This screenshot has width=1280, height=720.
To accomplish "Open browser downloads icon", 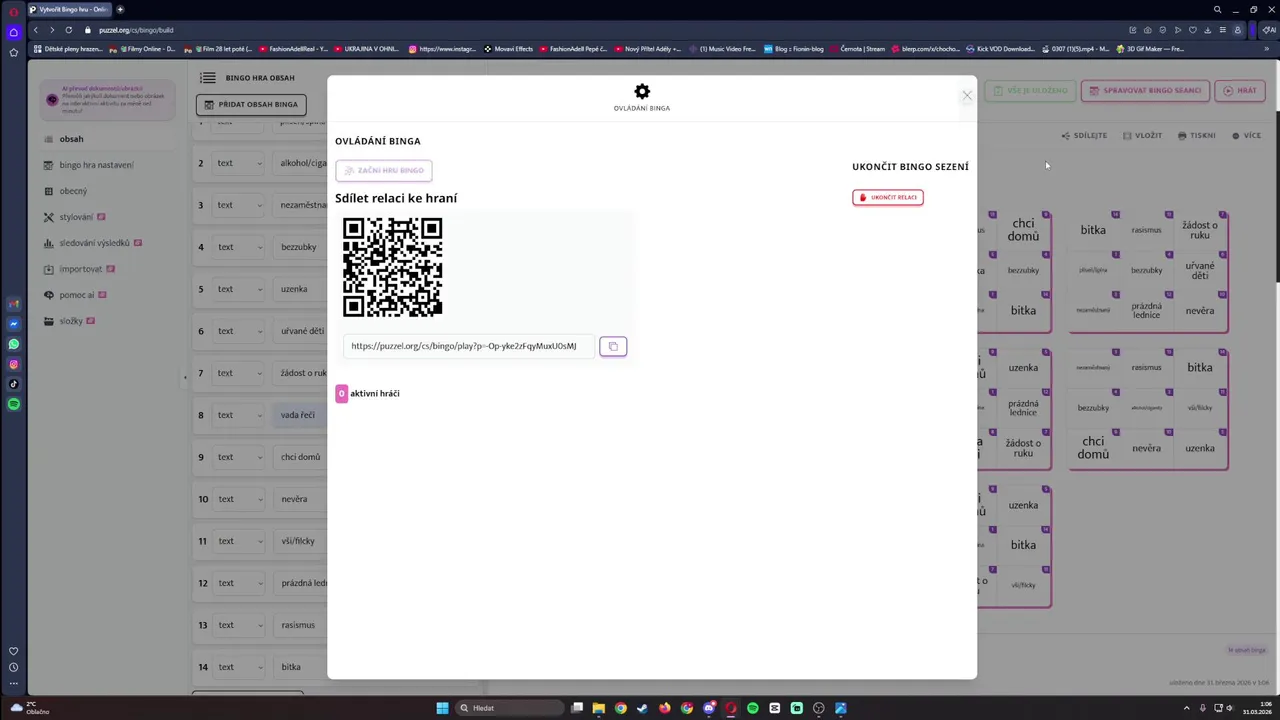I will [1207, 30].
